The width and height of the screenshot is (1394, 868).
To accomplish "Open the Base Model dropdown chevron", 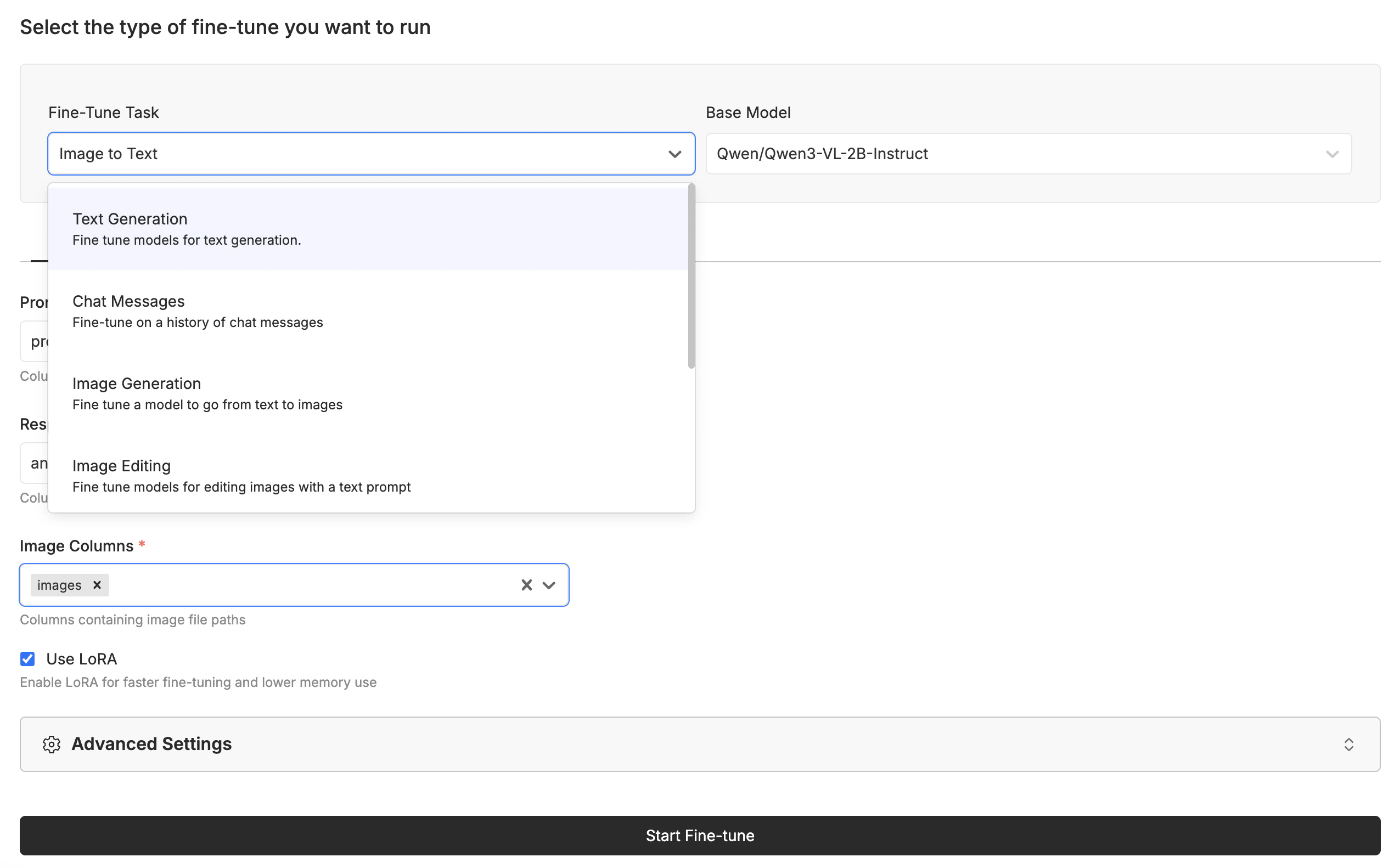I will [x=1332, y=154].
